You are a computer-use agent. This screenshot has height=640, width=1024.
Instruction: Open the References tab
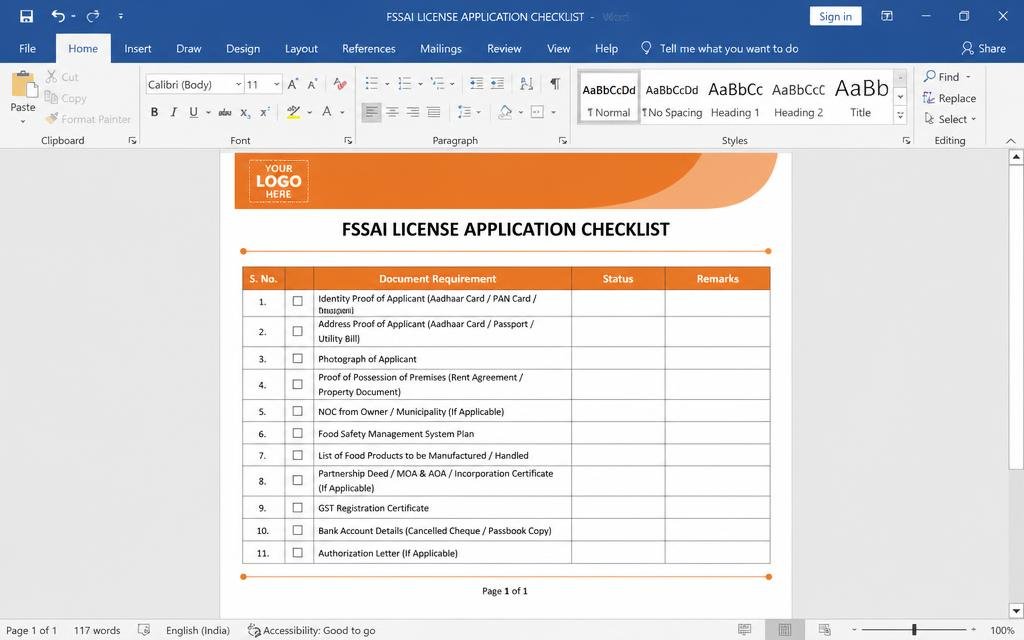369,48
